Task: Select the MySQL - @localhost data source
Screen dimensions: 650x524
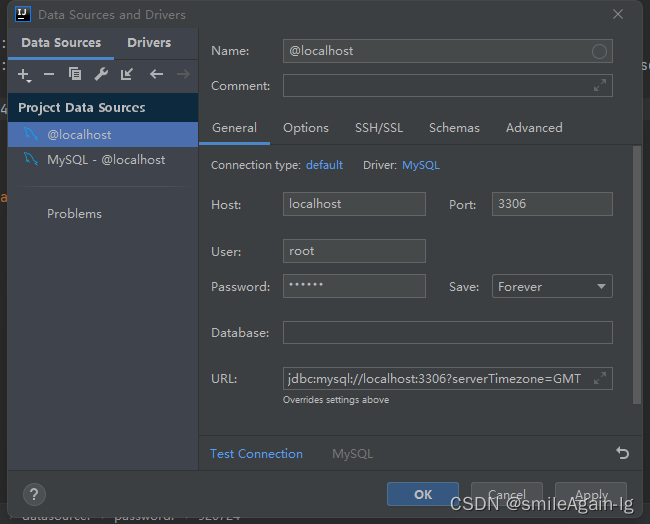Action: click(x=103, y=160)
